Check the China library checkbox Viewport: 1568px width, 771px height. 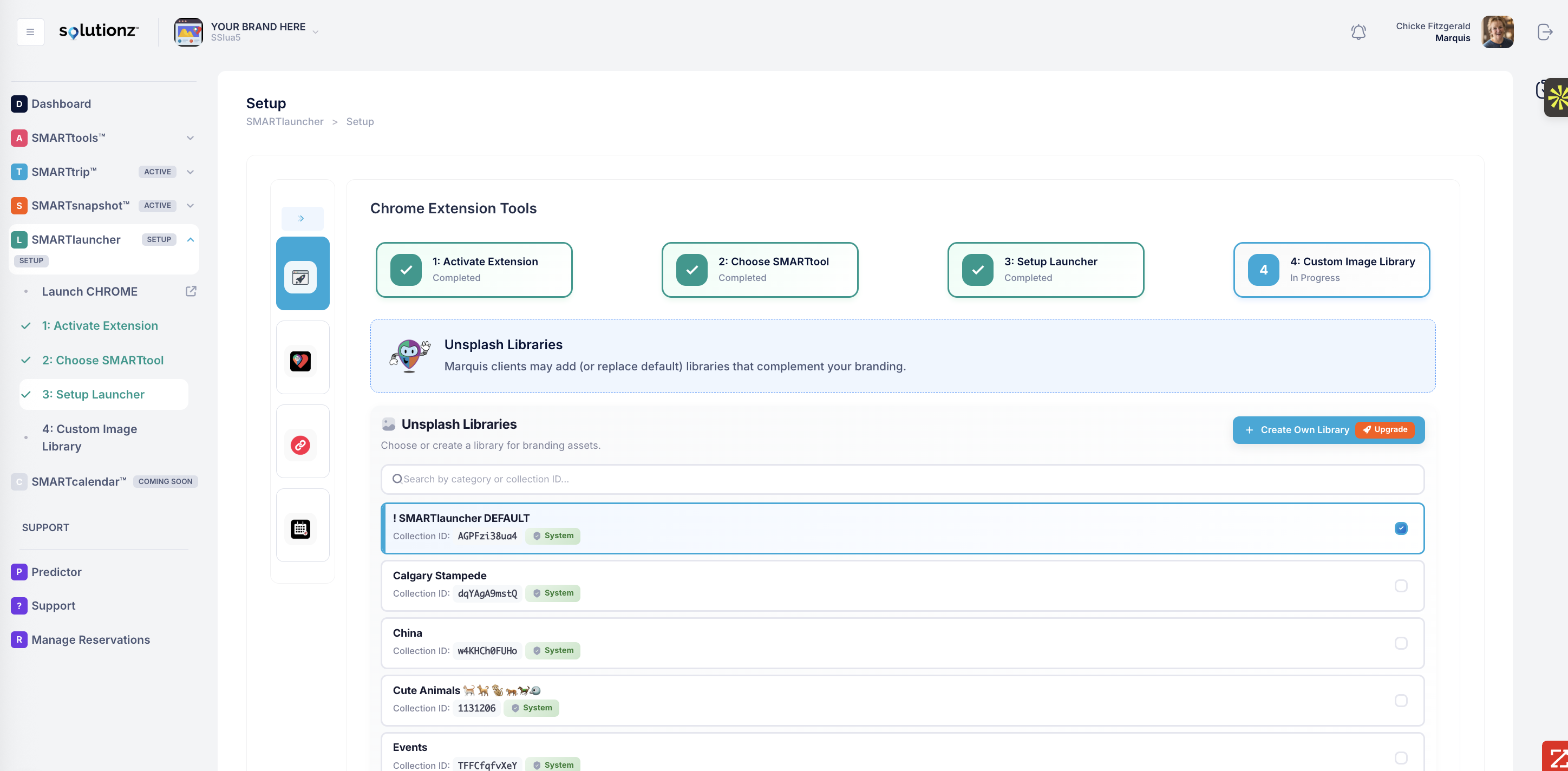1401,643
